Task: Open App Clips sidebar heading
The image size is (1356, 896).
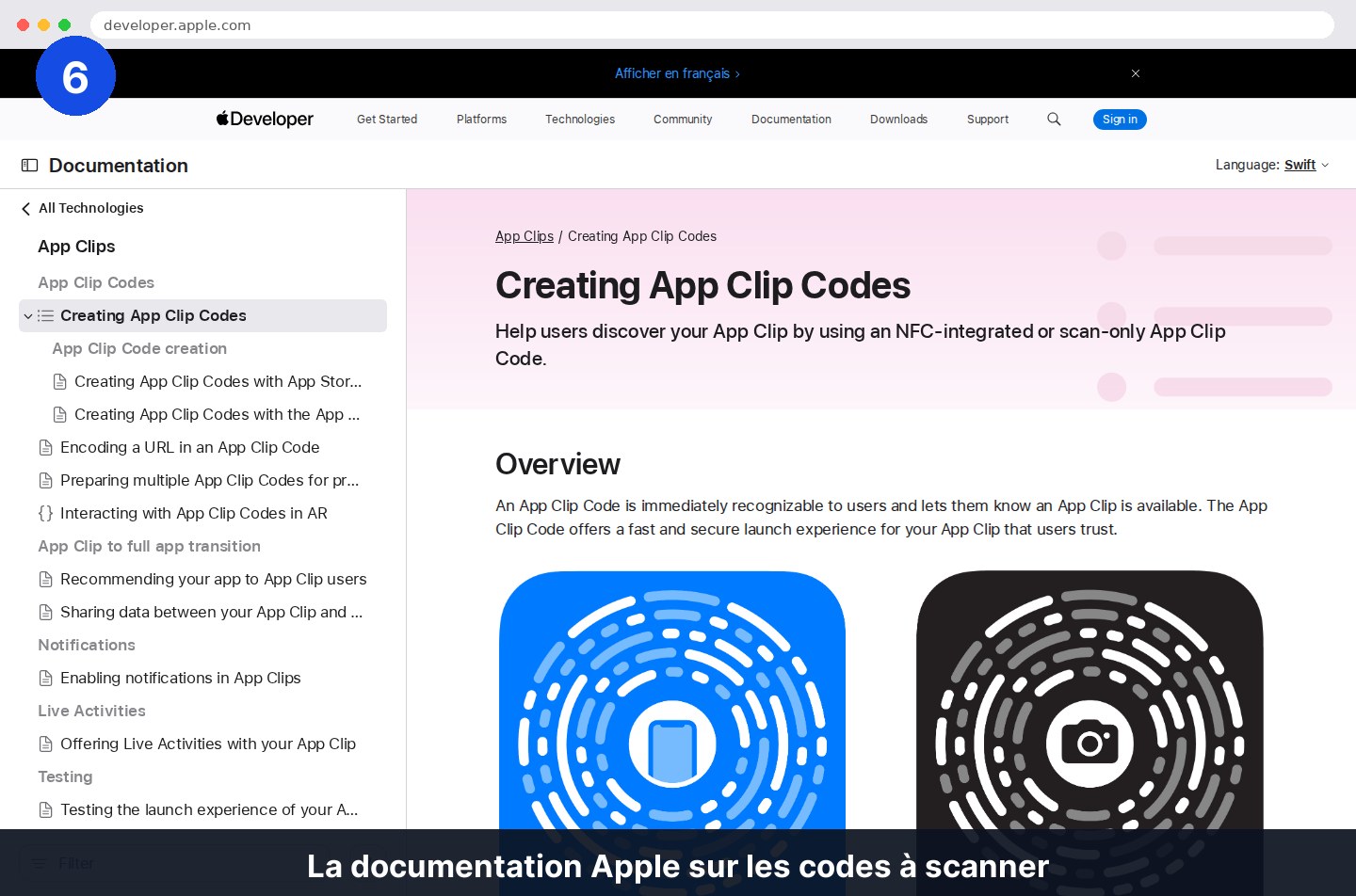Action: point(76,247)
